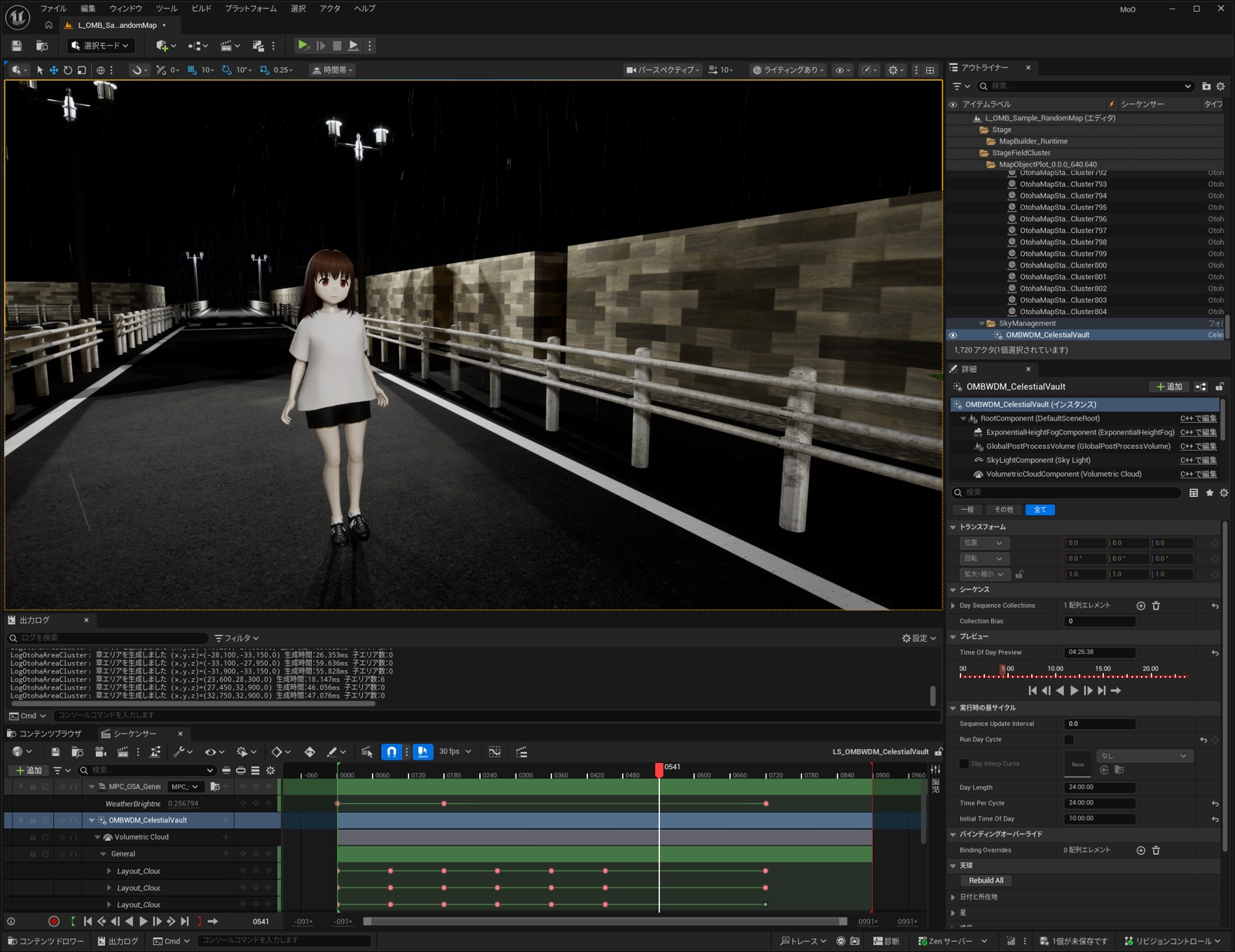The width and height of the screenshot is (1235, 952).
Task: Click Sequencer Add track button
Action: pyautogui.click(x=29, y=770)
